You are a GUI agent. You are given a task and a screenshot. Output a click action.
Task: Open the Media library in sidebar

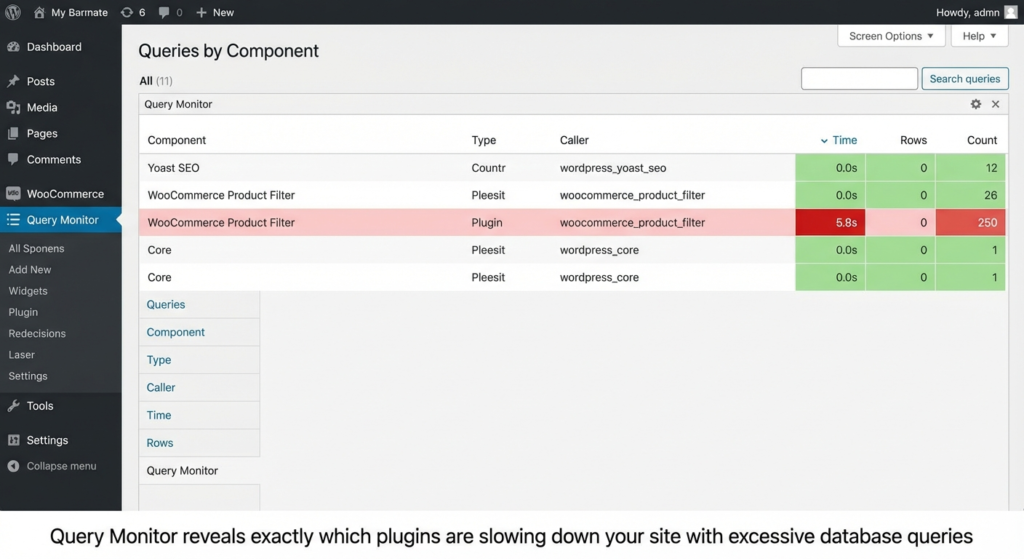pos(42,107)
